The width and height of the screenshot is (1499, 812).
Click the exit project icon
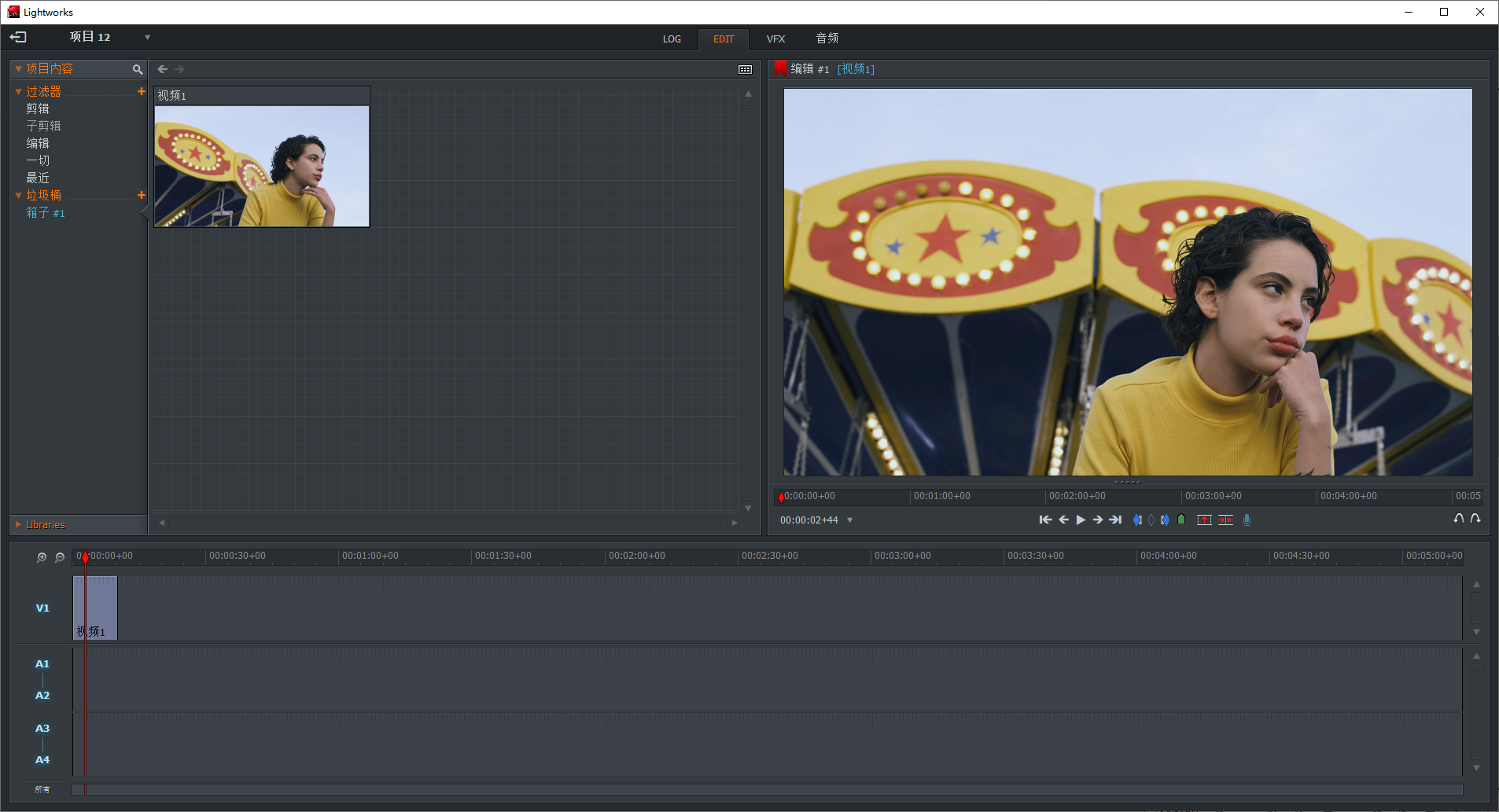(x=18, y=37)
